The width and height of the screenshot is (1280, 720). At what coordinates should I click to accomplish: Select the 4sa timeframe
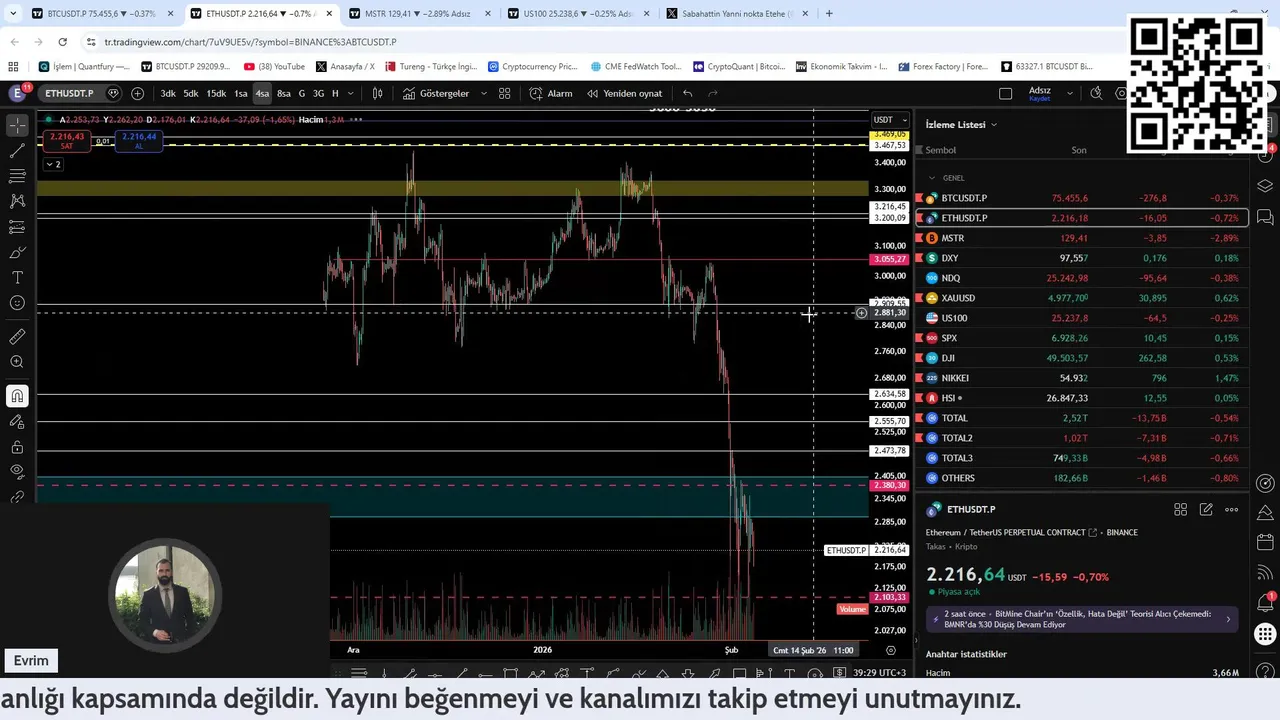click(x=262, y=93)
